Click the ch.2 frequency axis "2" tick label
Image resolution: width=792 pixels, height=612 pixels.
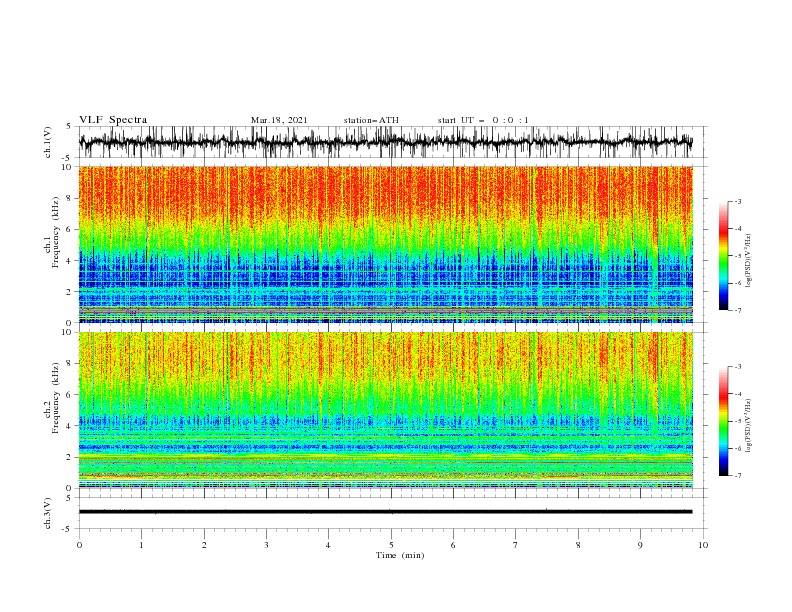[70, 457]
